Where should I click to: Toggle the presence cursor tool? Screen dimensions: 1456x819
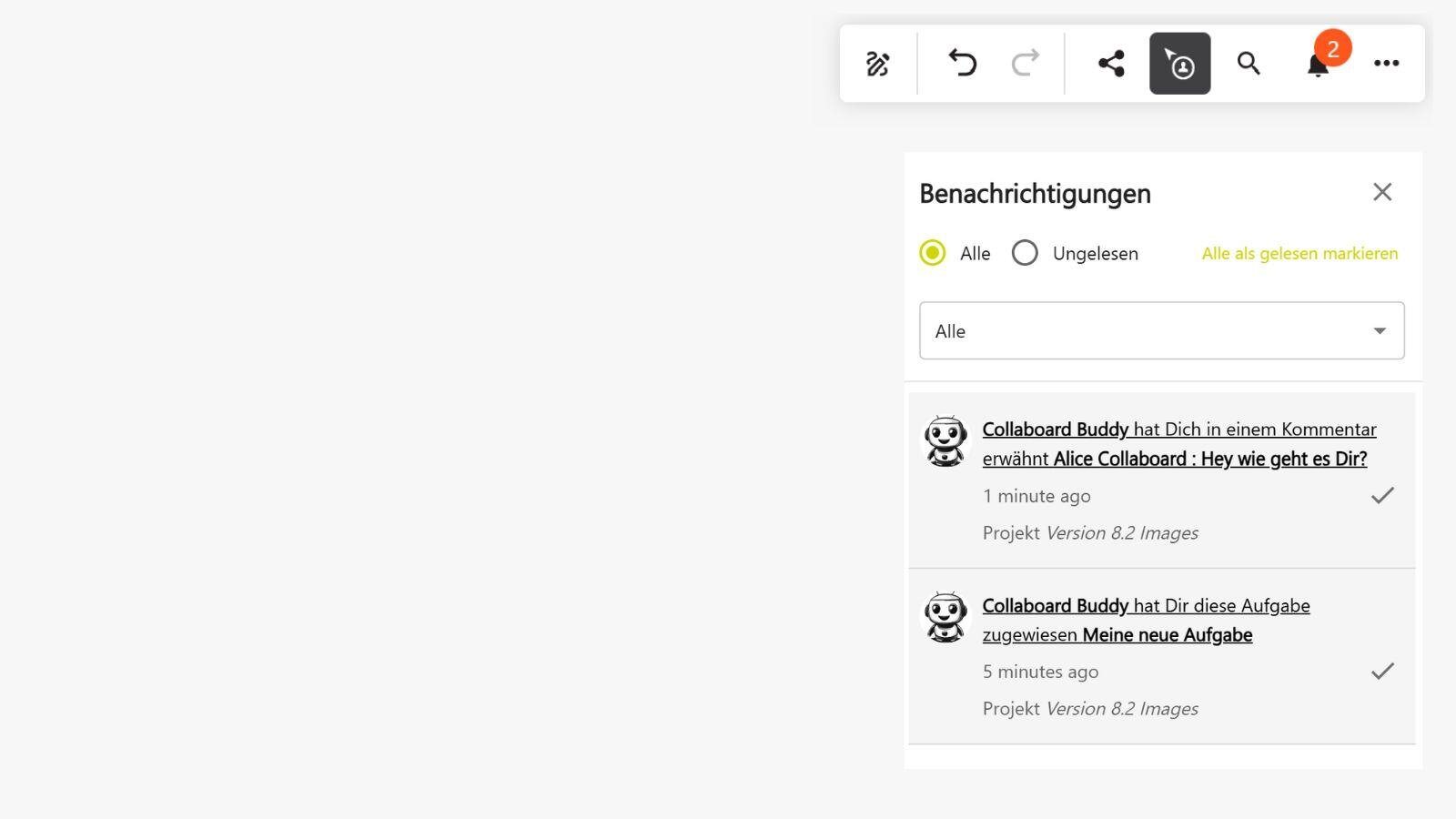1179,63
